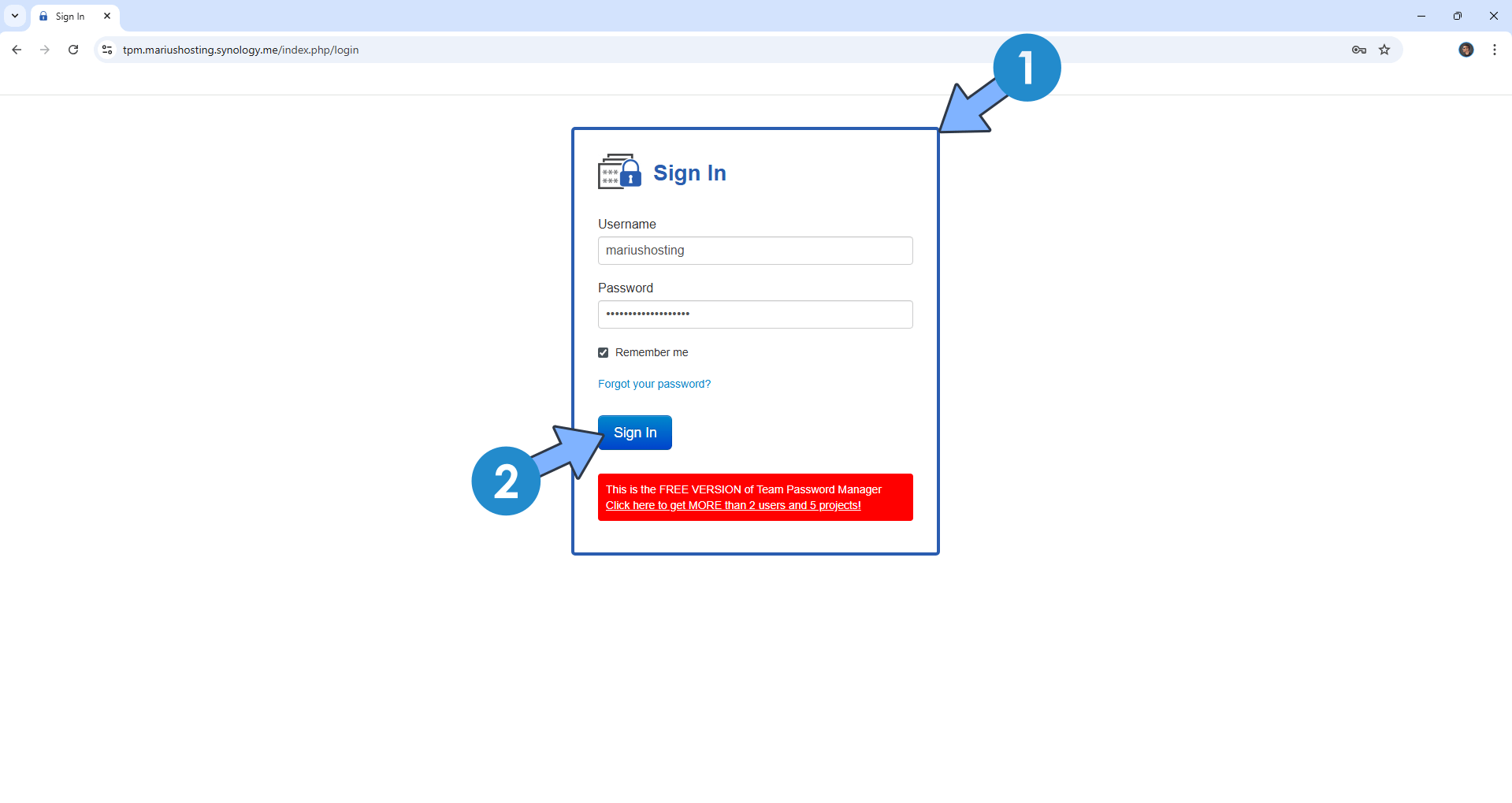The width and height of the screenshot is (1512, 803).
Task: Uncheck the Remember me checkbox
Action: [x=603, y=352]
